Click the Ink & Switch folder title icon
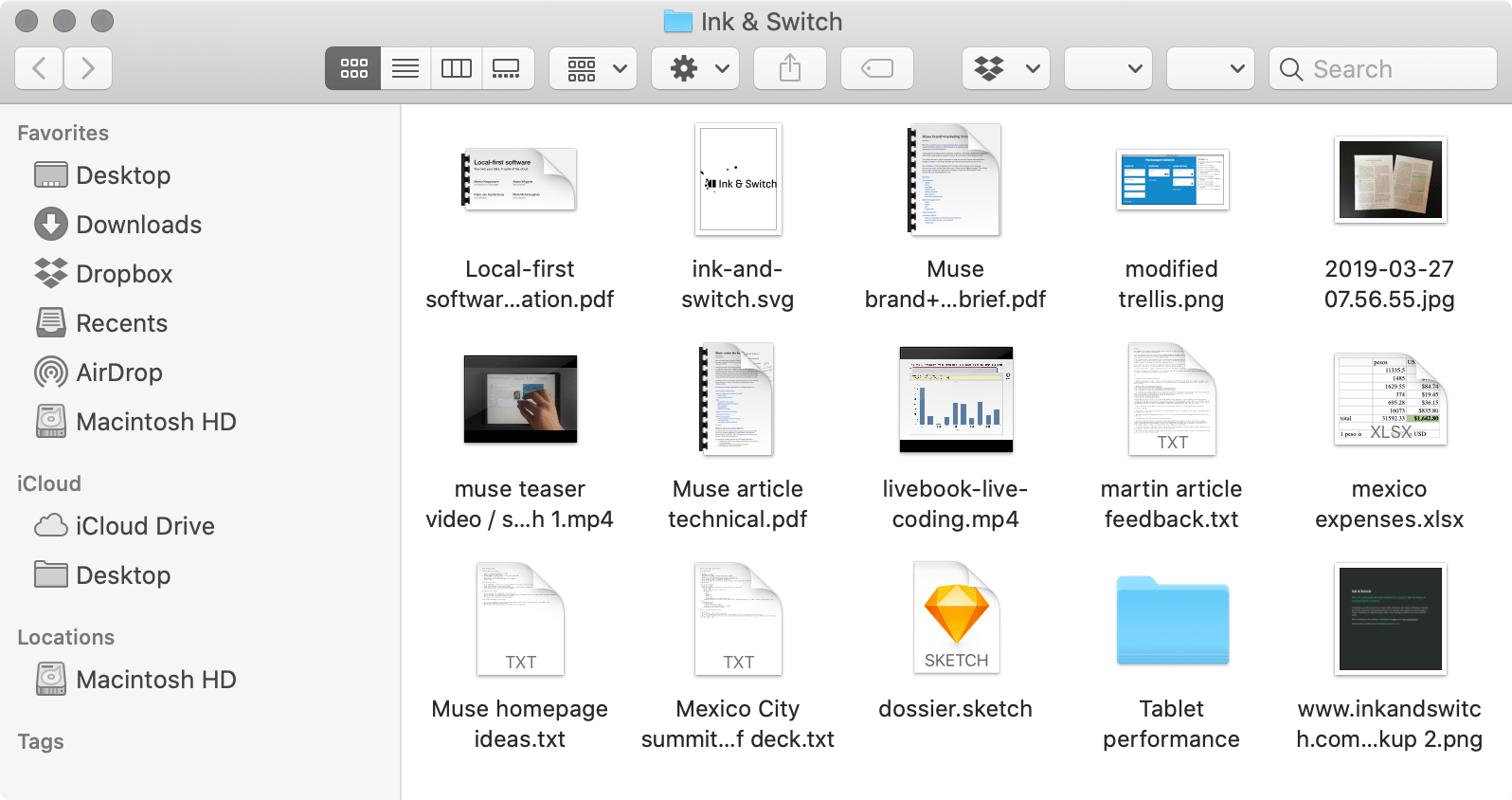The height and width of the screenshot is (800, 1512). pyautogui.click(x=678, y=22)
